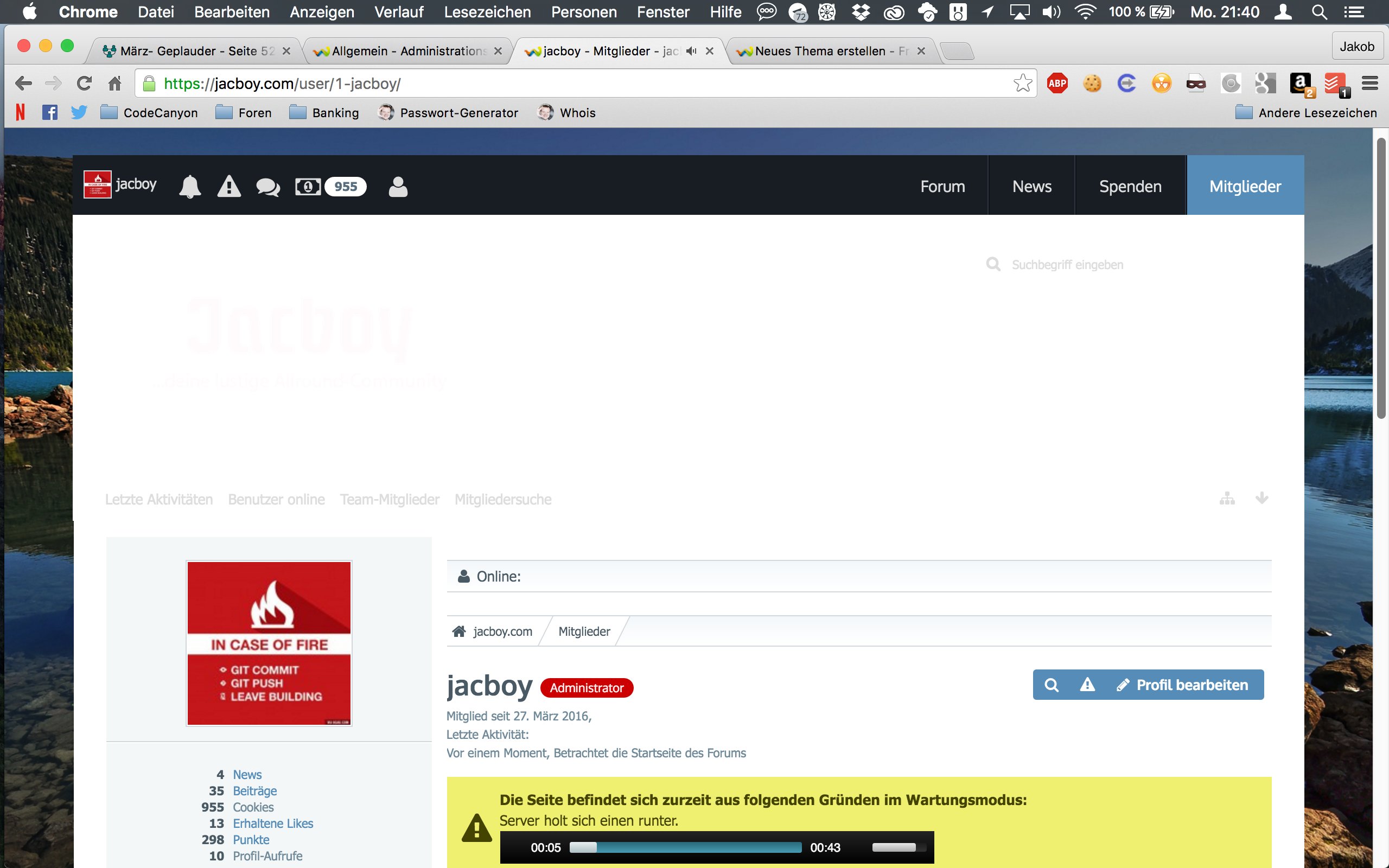Screen dimensions: 1389x868
Task: Open Chrome's hamburger menu
Action: (1369, 84)
